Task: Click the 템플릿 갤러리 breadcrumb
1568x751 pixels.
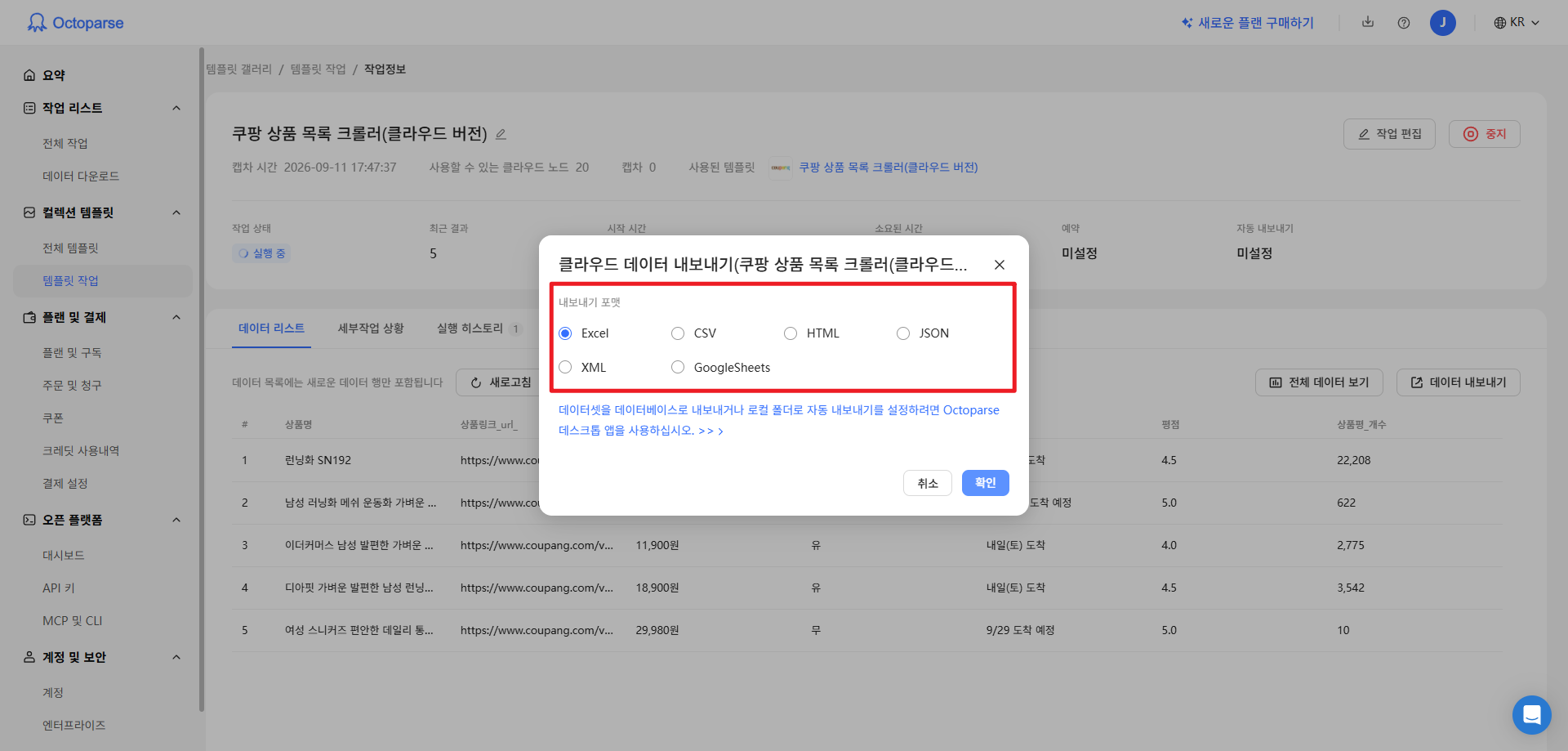Action: click(238, 69)
